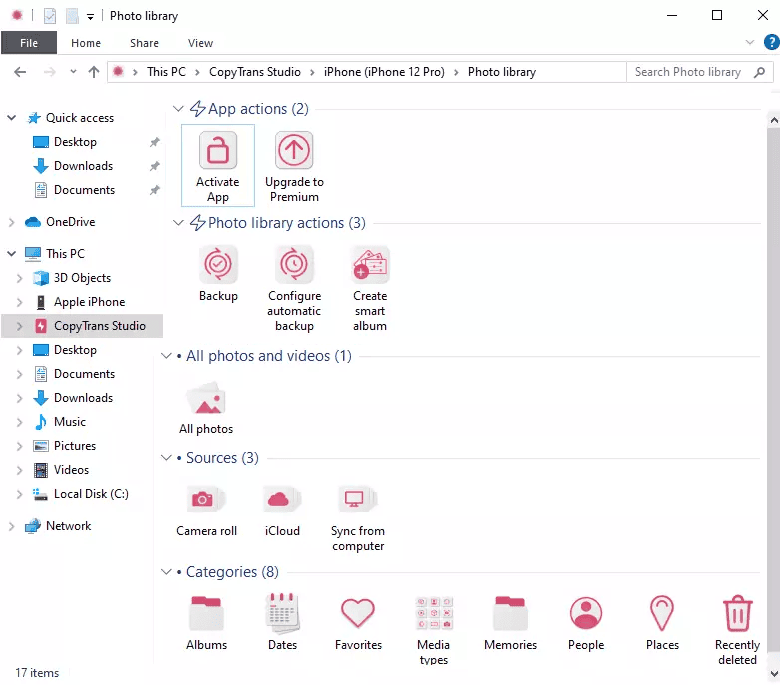Open the Dates category
780x685 pixels.
point(282,623)
